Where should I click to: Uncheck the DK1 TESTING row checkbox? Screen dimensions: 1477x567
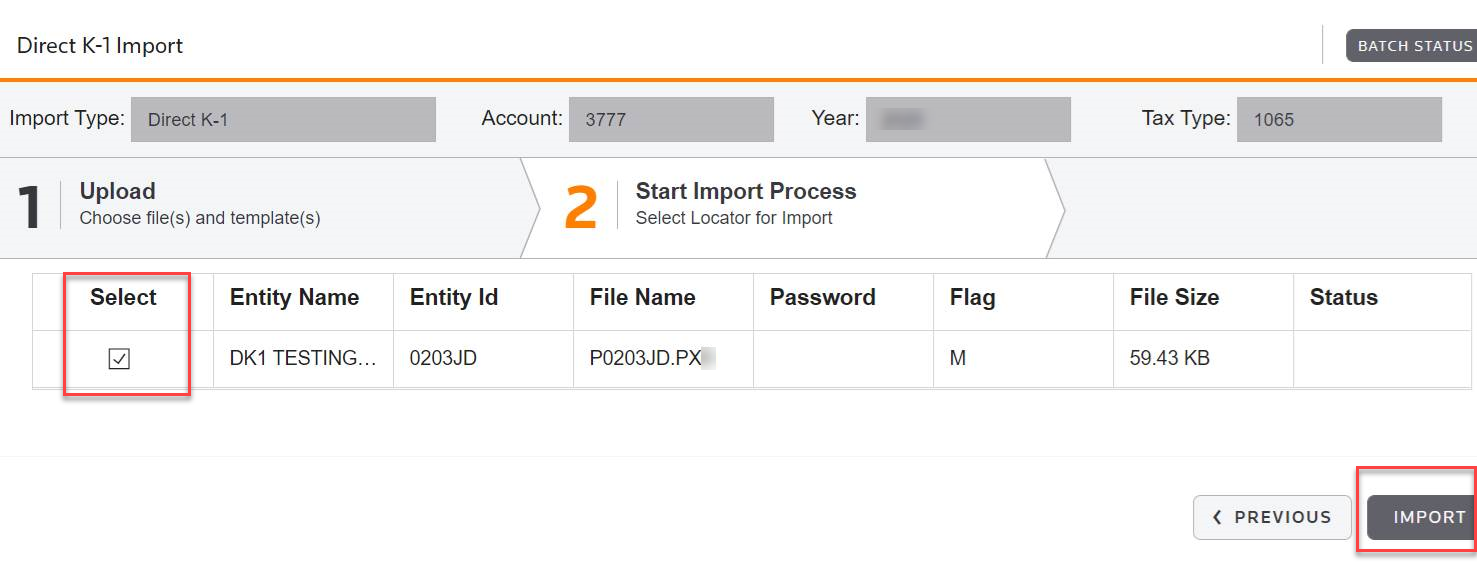click(x=119, y=358)
